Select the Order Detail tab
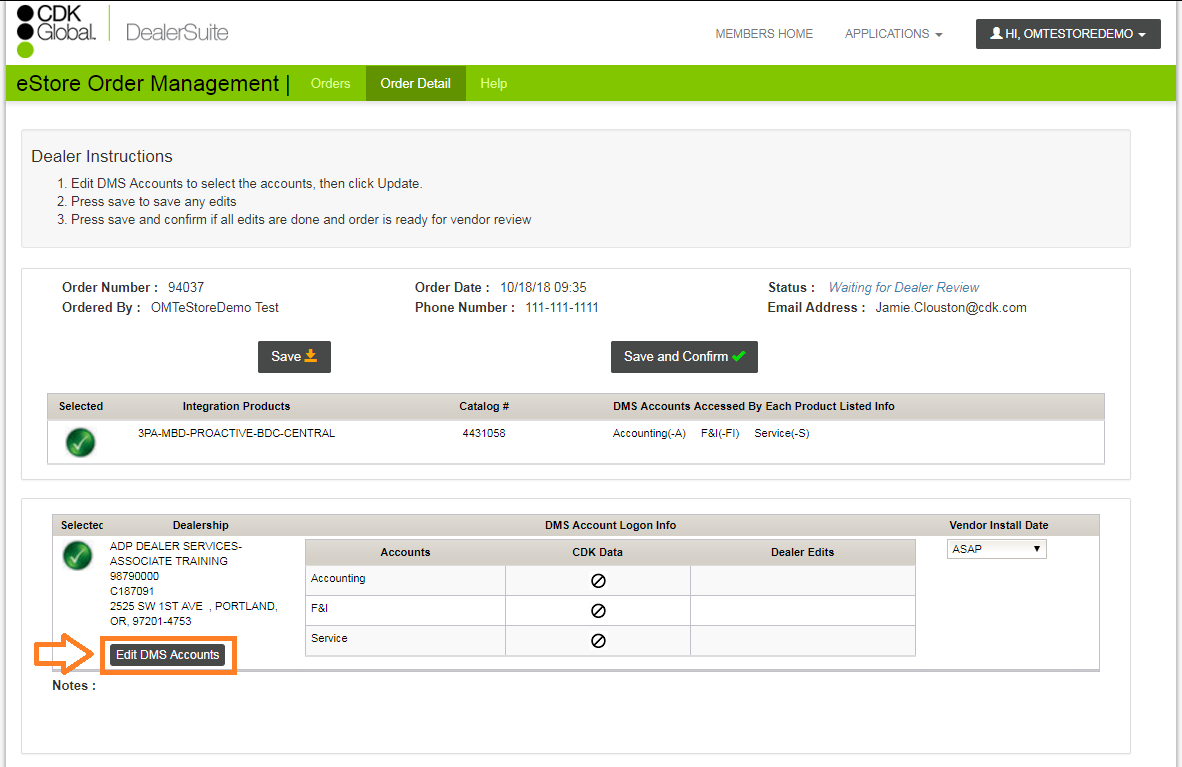 (415, 83)
